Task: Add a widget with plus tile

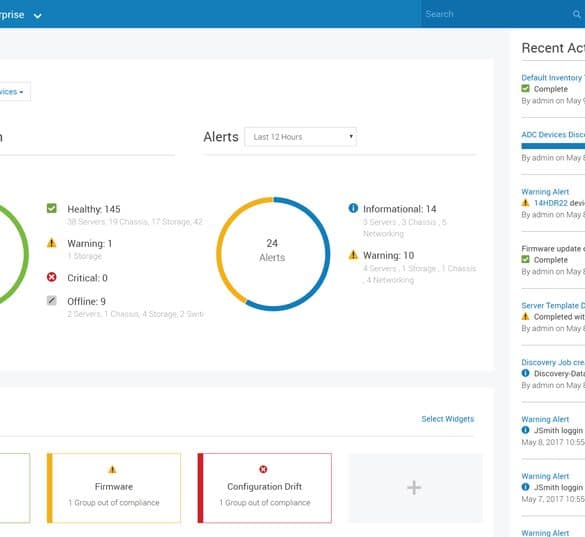Action: pos(415,488)
